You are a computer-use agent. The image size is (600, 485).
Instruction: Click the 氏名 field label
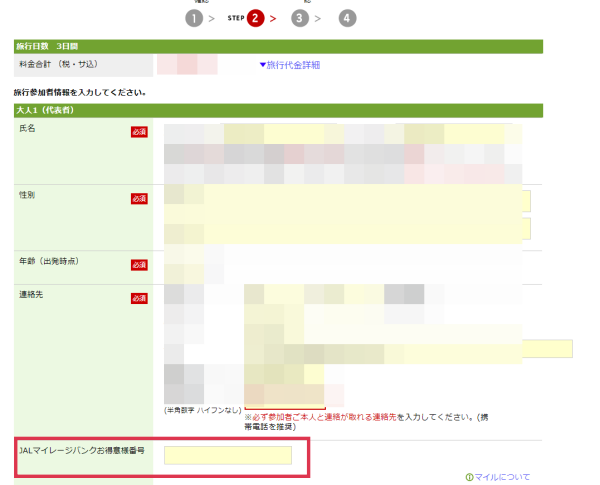pos(27,130)
